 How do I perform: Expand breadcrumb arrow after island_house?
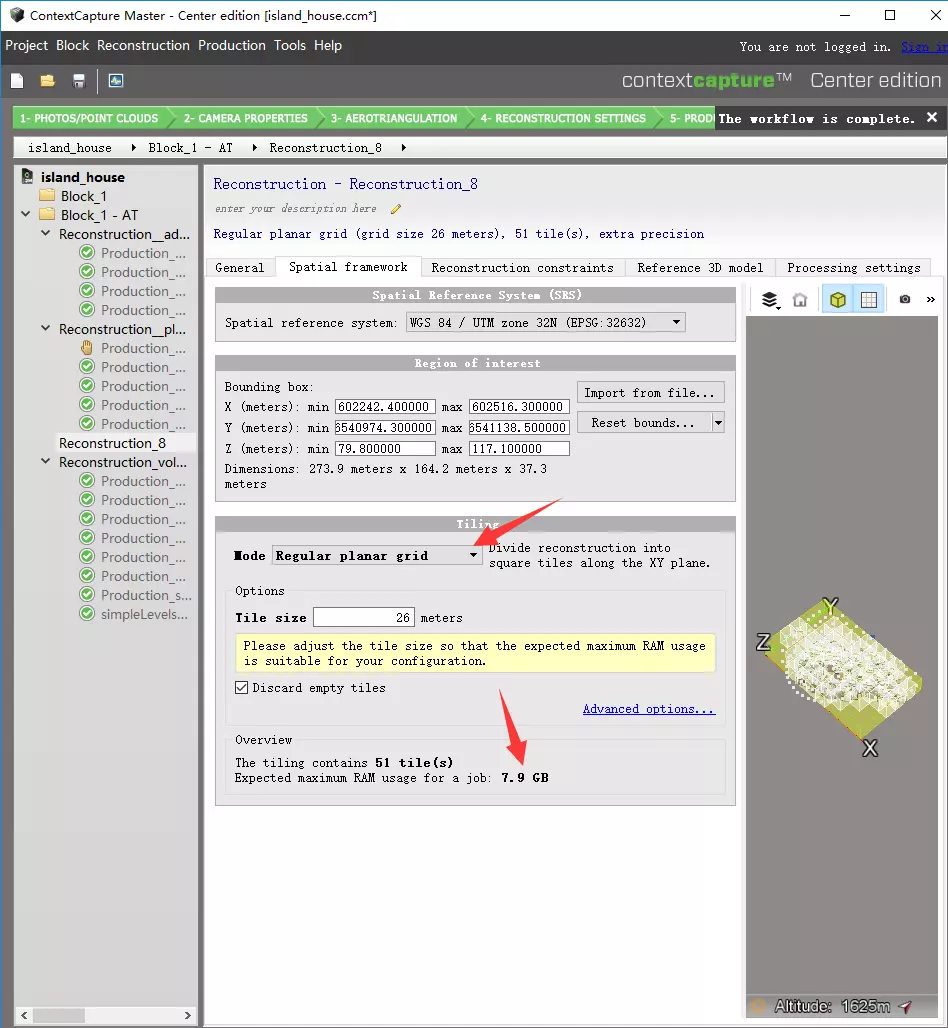click(134, 148)
